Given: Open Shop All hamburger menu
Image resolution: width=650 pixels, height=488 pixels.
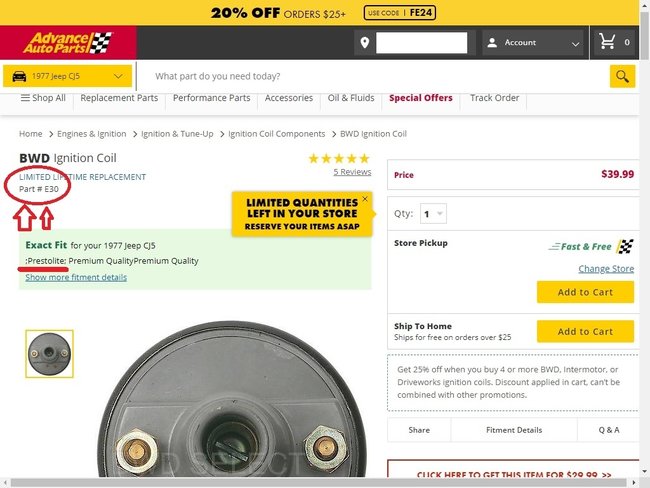Looking at the screenshot, I should tap(43, 98).
